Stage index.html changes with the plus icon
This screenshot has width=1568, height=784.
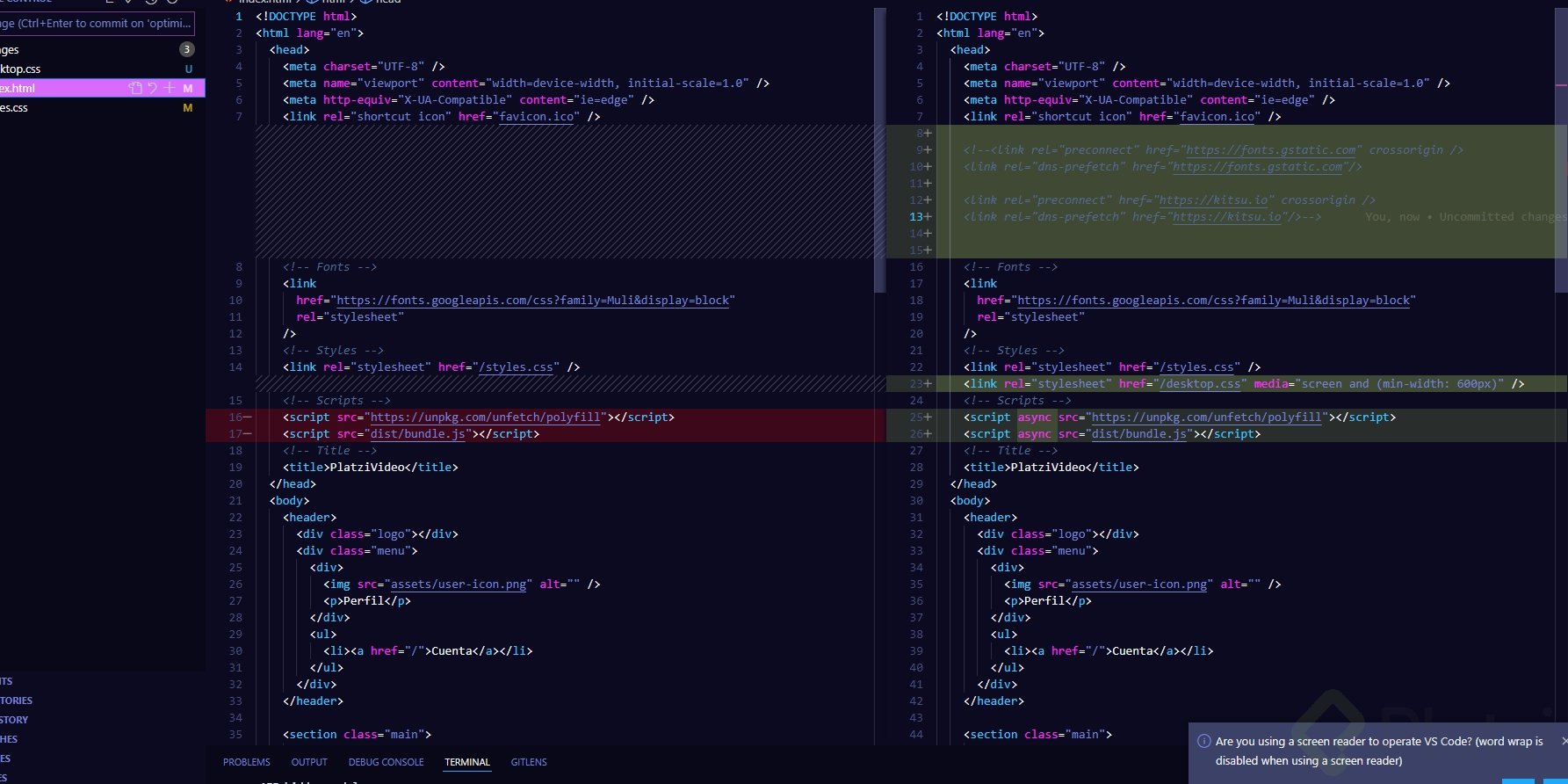pos(170,88)
